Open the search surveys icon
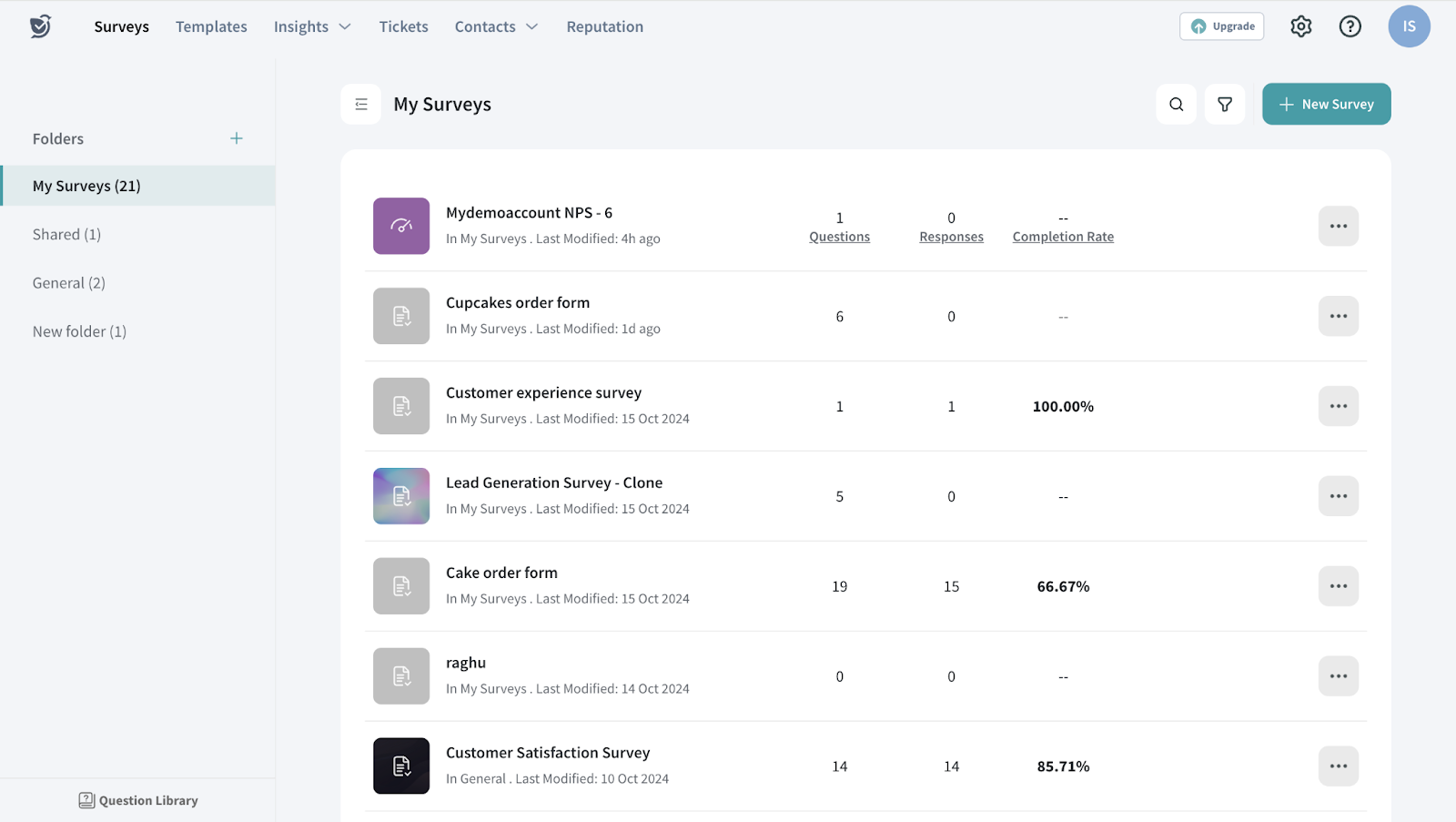This screenshot has height=822, width=1456. [1176, 104]
